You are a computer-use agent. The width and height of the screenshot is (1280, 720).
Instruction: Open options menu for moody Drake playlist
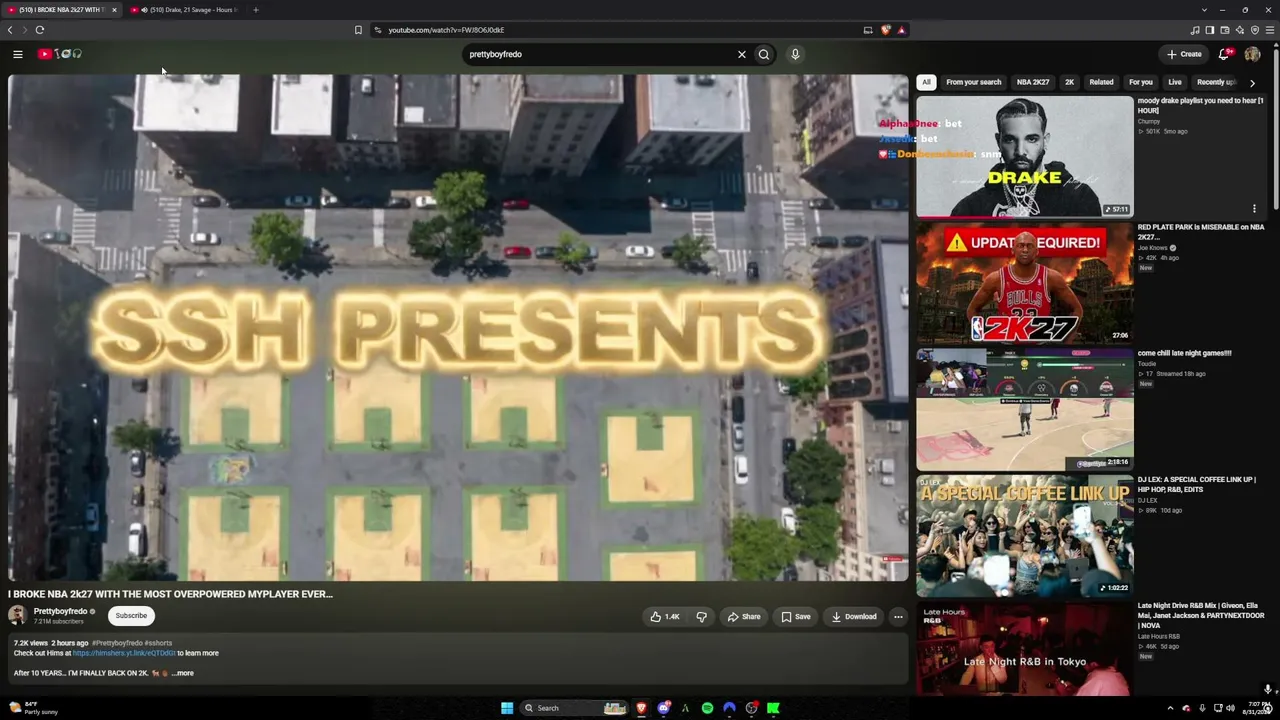(x=1254, y=209)
